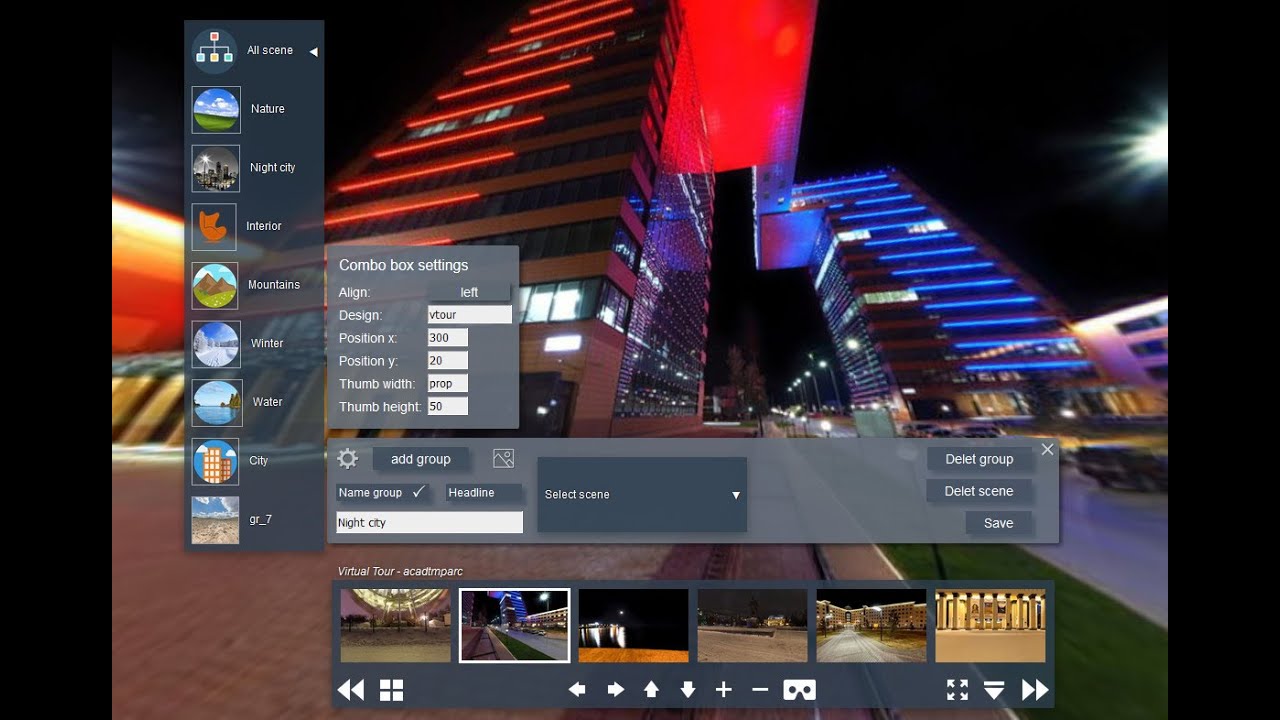Click the image picker icon
Viewport: 1280px width, 720px height.
(x=504, y=459)
